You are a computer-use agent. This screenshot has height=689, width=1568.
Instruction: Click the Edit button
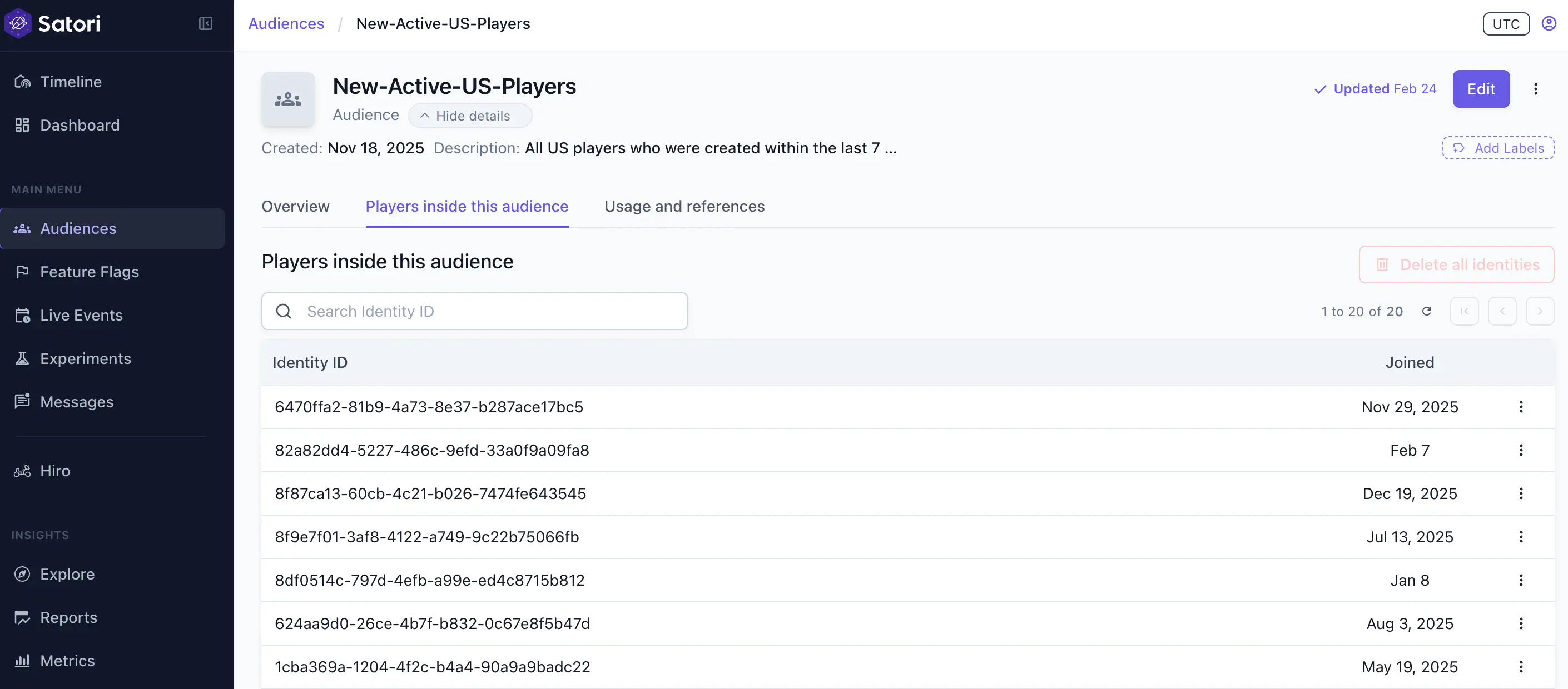(x=1481, y=89)
